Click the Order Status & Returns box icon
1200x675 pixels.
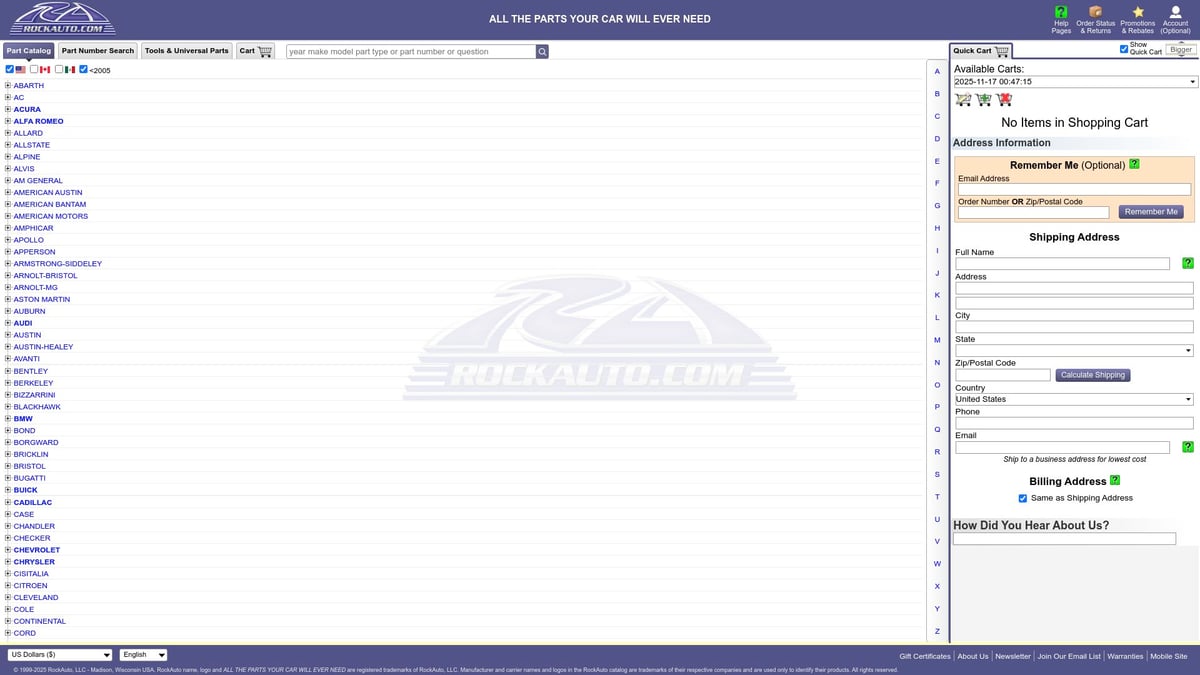1095,12
